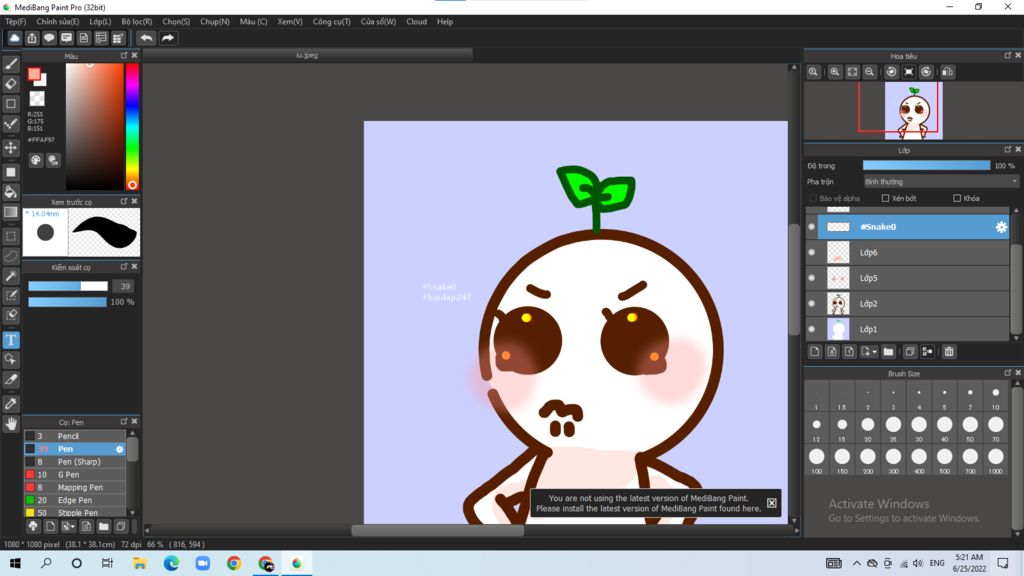Select the G Pen brush

point(75,474)
